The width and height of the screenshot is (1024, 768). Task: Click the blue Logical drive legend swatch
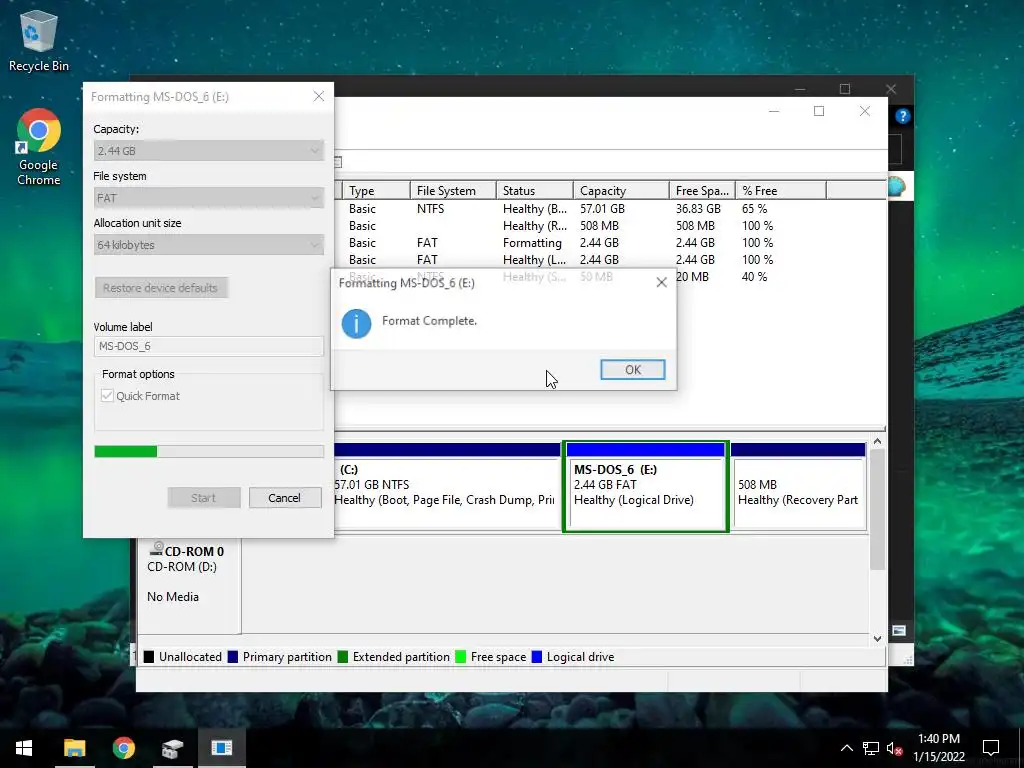pyautogui.click(x=537, y=657)
